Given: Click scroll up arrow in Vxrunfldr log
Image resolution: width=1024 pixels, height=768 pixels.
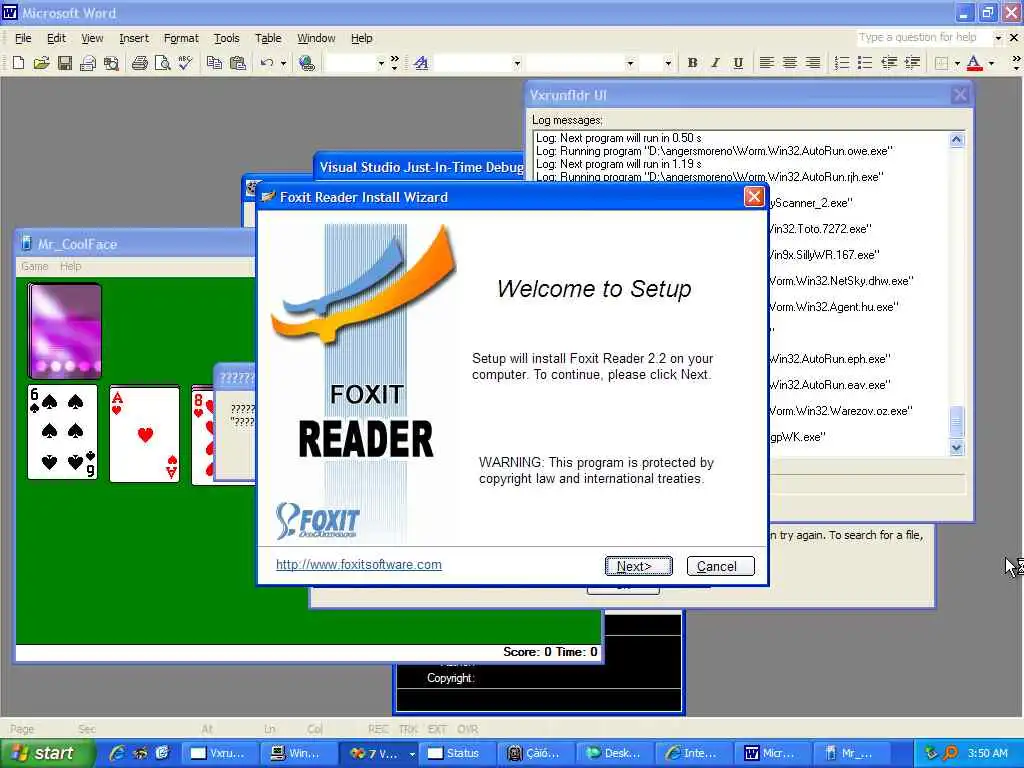Looking at the screenshot, I should (957, 139).
